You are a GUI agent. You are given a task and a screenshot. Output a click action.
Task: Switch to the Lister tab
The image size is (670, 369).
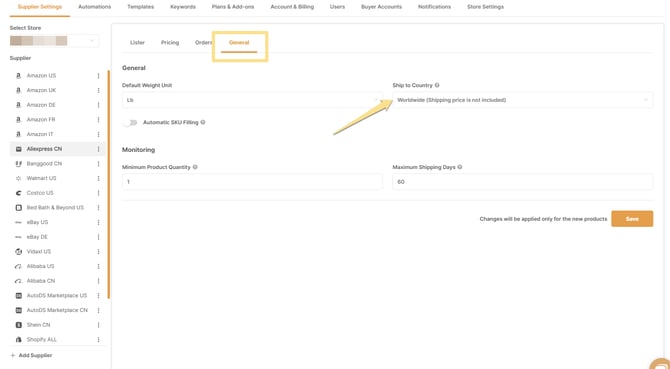click(x=137, y=43)
